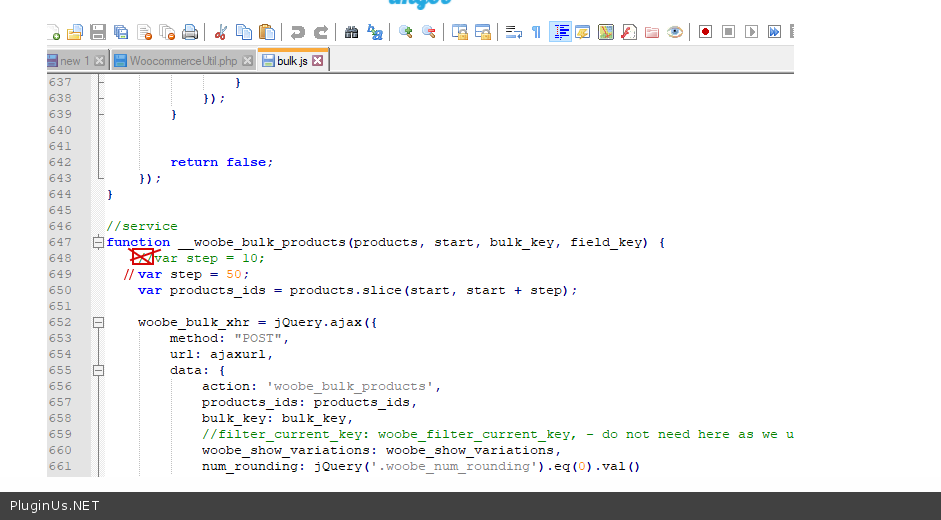Click line number 650 in the margin
The width and height of the screenshot is (941, 520).
tap(60, 290)
